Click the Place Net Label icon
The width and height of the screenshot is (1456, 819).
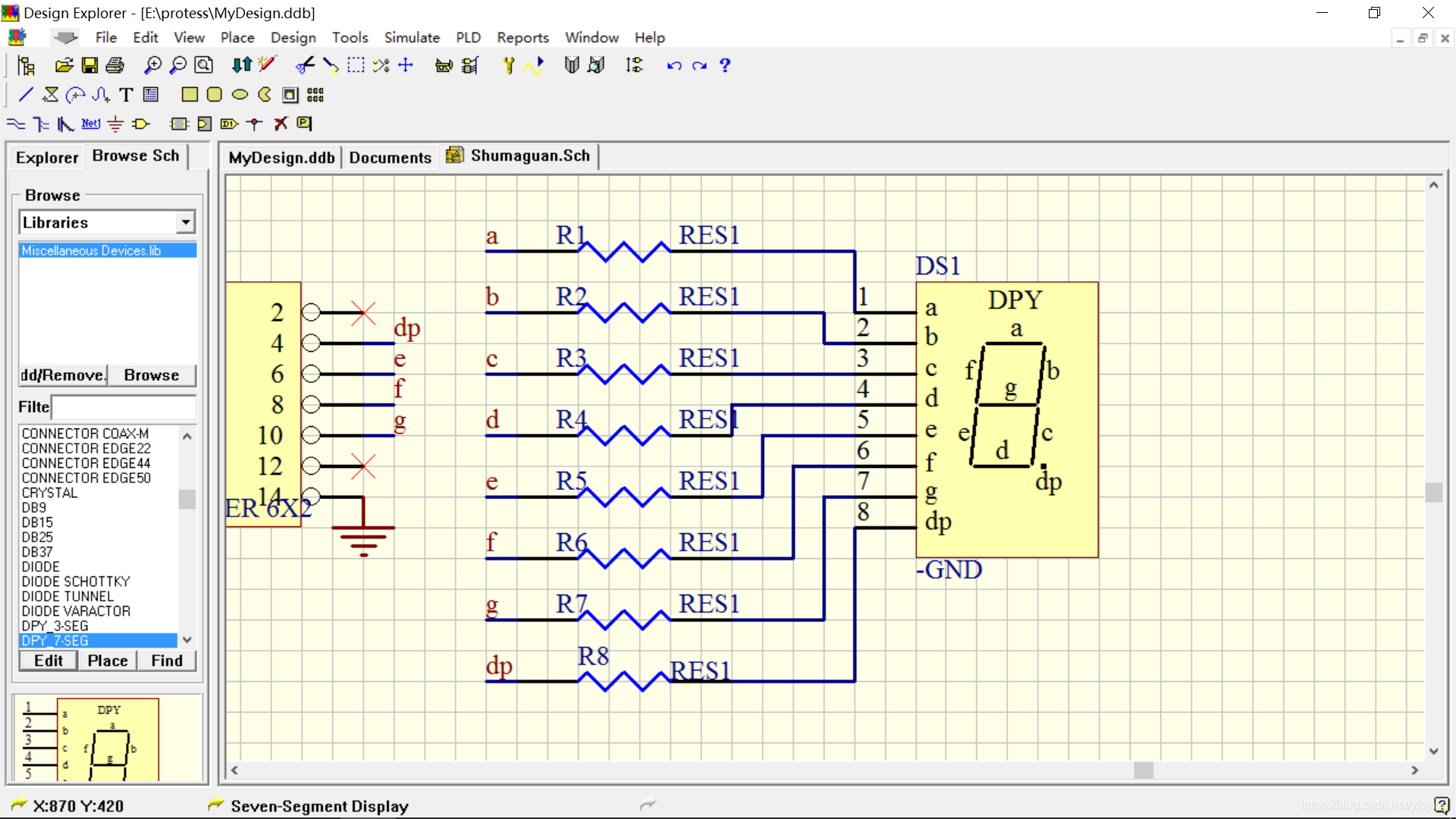91,124
